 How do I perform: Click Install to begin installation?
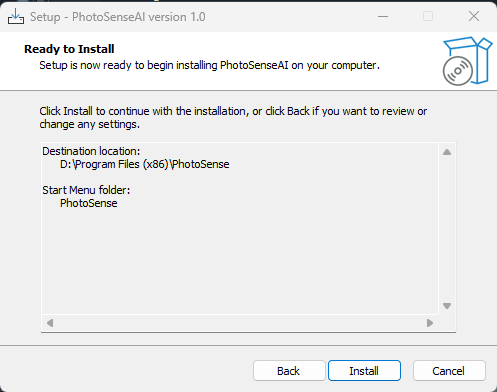[x=364, y=371]
